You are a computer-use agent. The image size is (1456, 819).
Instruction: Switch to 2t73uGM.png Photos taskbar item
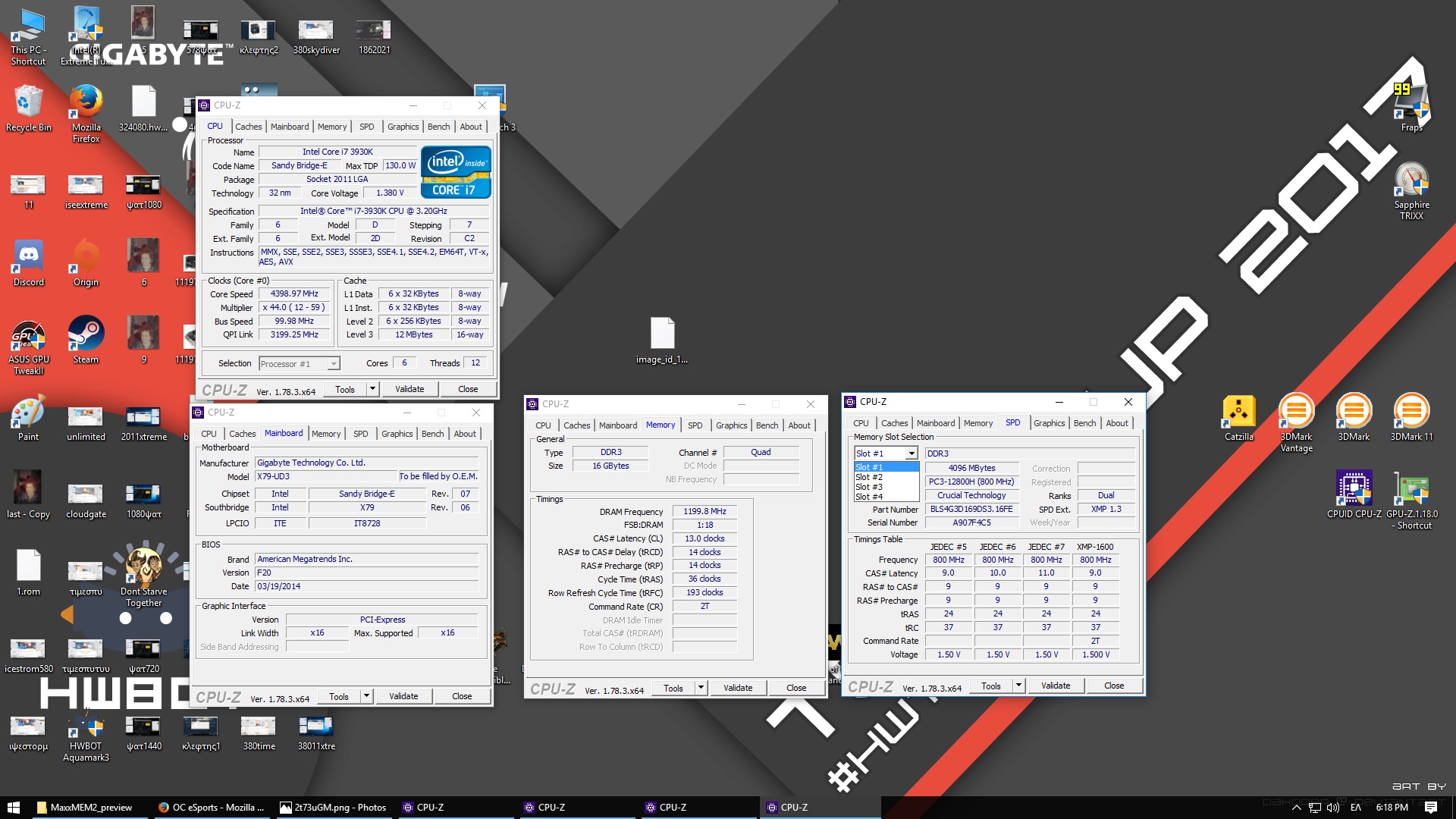tap(333, 808)
